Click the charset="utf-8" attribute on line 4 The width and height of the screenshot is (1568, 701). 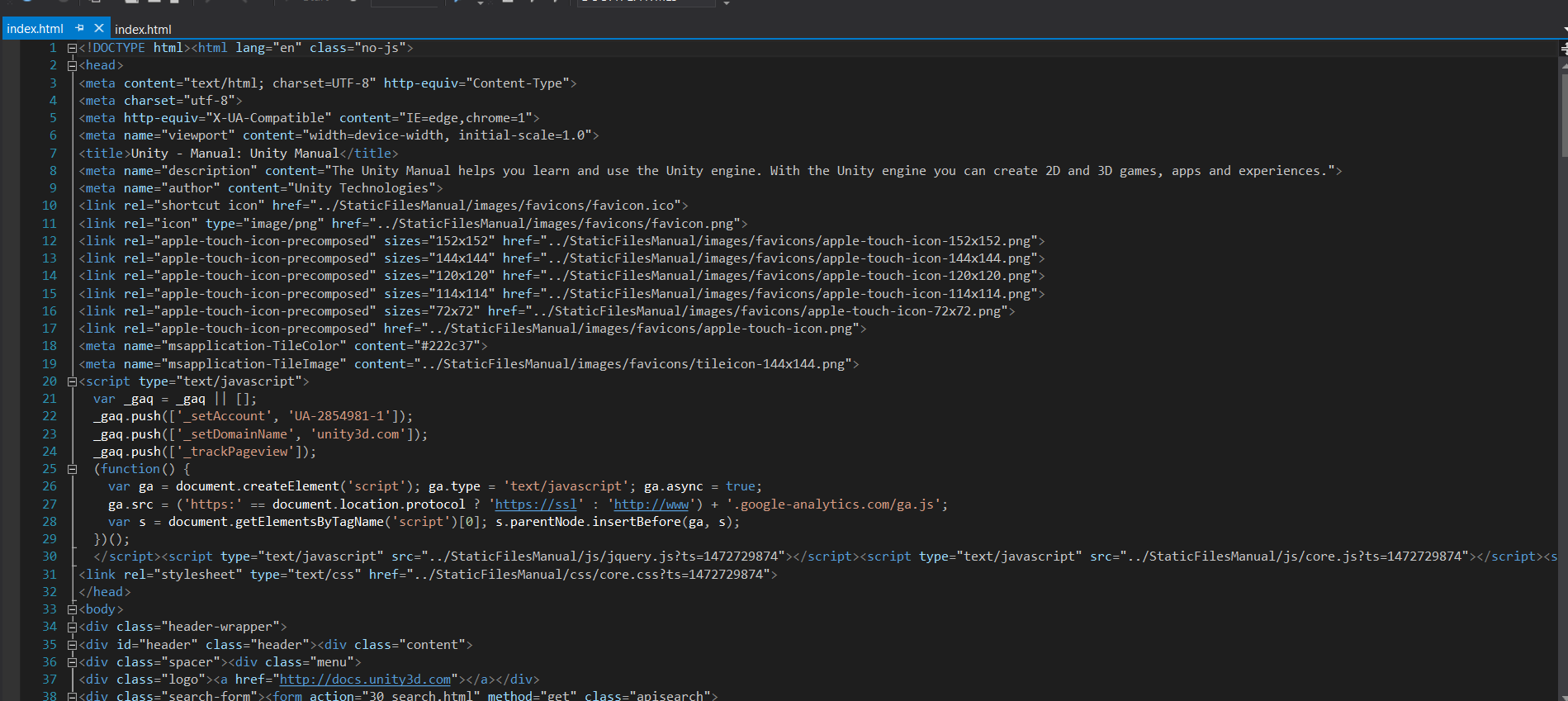click(179, 101)
